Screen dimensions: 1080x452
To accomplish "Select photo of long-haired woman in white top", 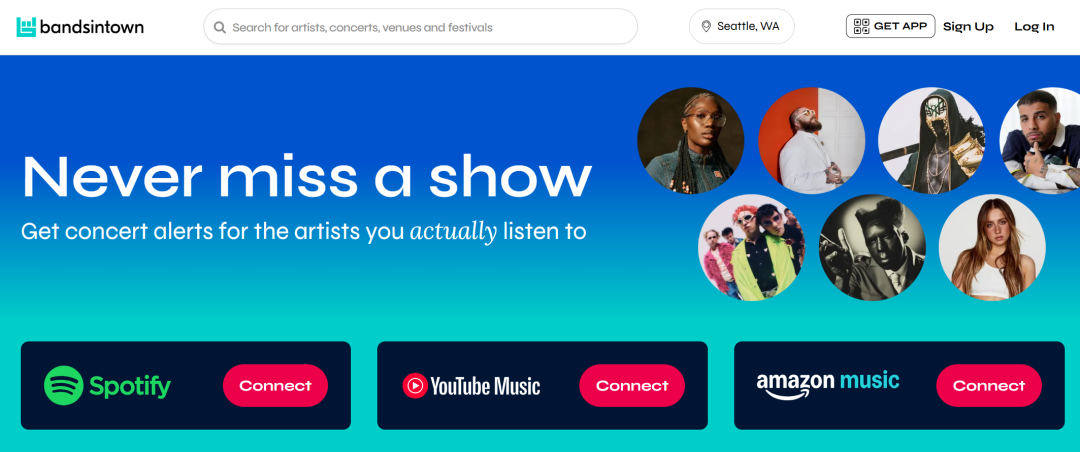I will (993, 247).
